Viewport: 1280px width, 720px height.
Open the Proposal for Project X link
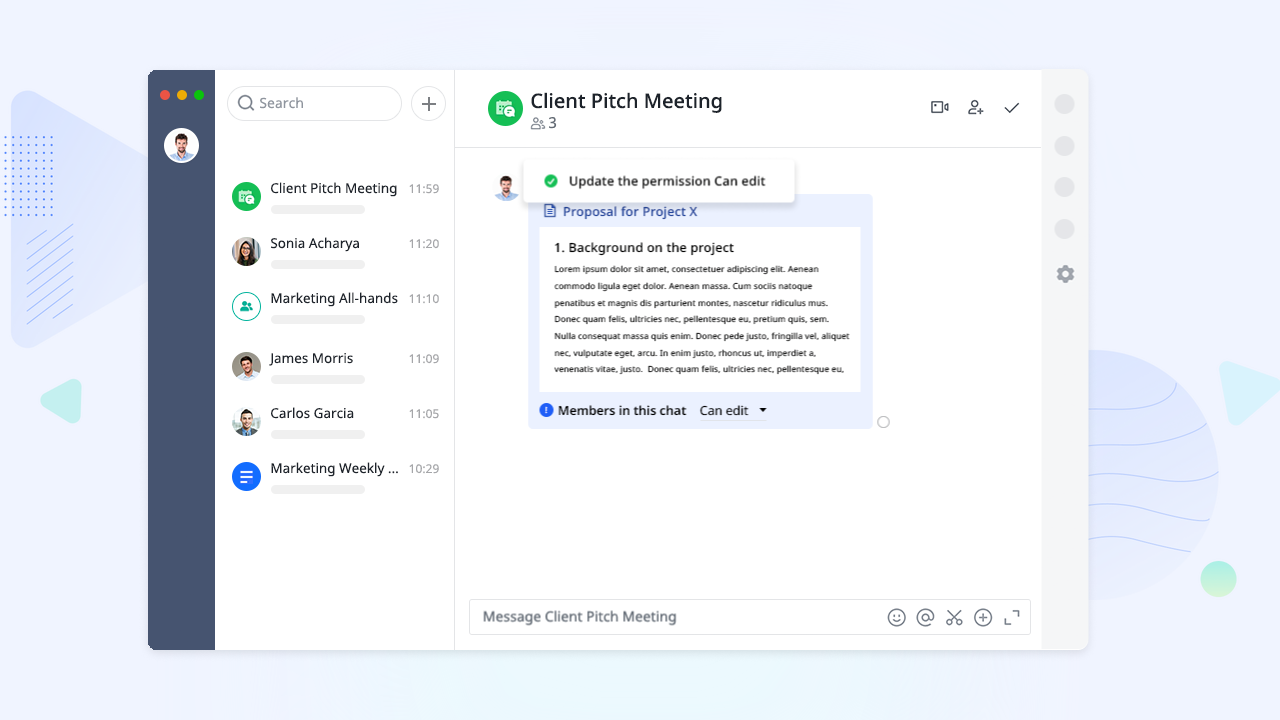[x=629, y=212]
